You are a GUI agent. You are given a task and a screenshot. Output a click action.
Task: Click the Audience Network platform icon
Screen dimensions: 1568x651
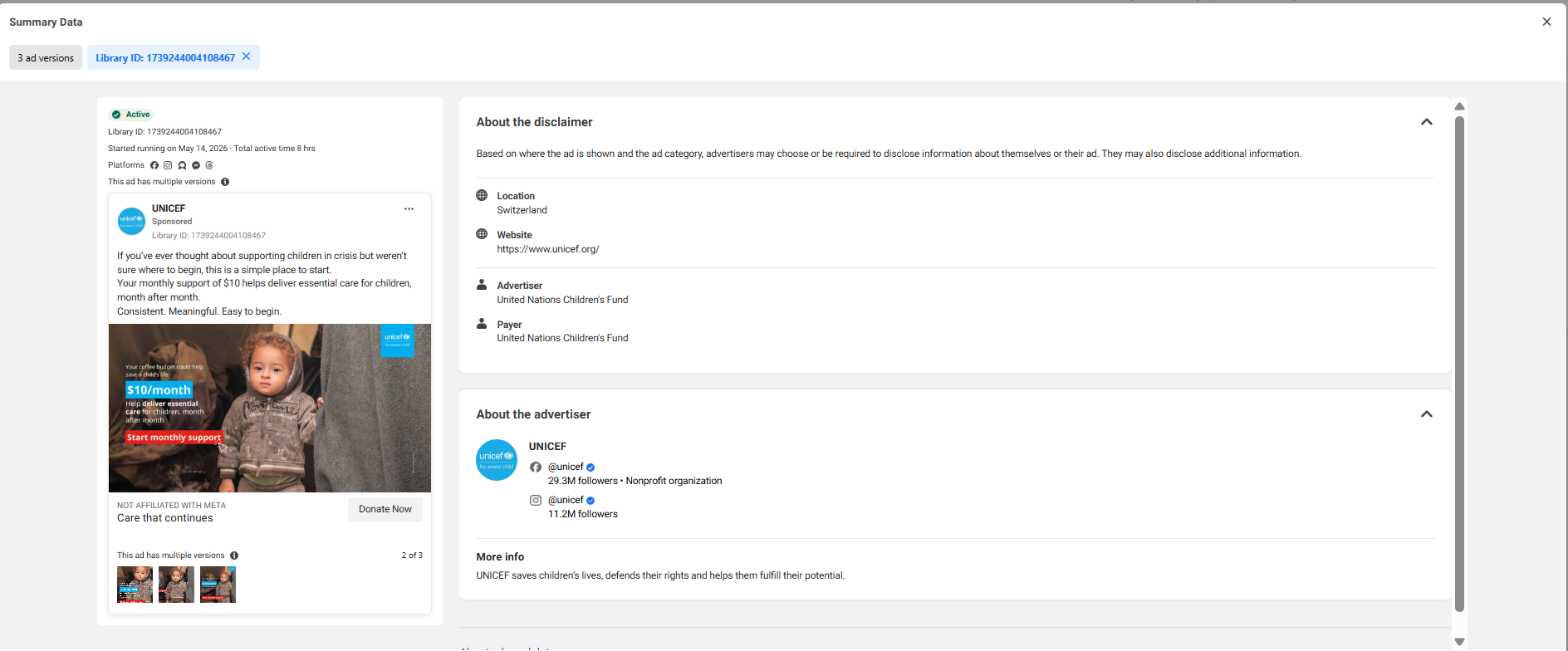click(182, 165)
